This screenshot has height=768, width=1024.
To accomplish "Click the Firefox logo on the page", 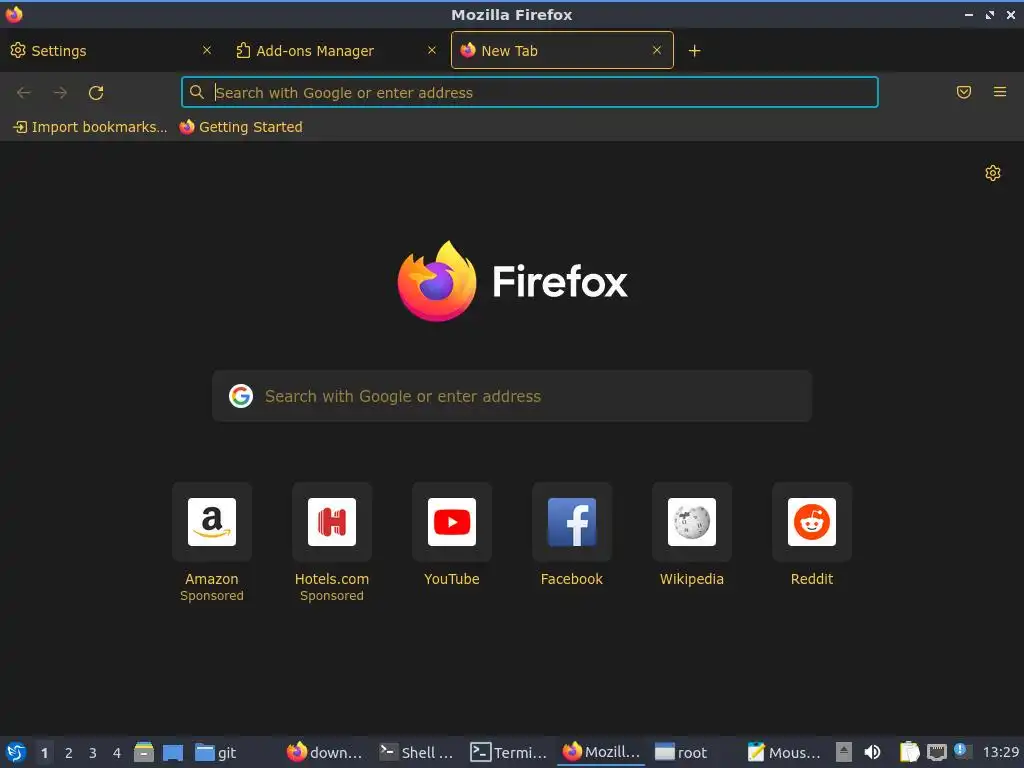I will click(x=513, y=281).
